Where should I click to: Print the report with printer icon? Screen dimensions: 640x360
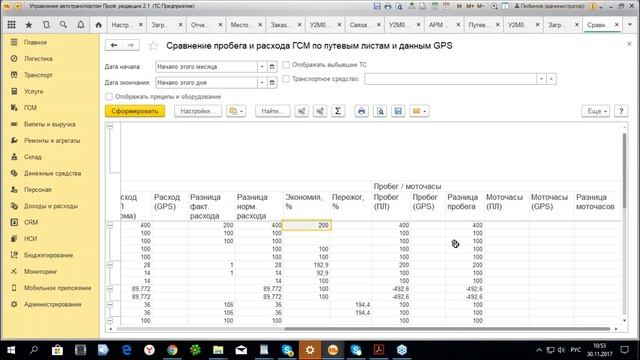tap(361, 111)
